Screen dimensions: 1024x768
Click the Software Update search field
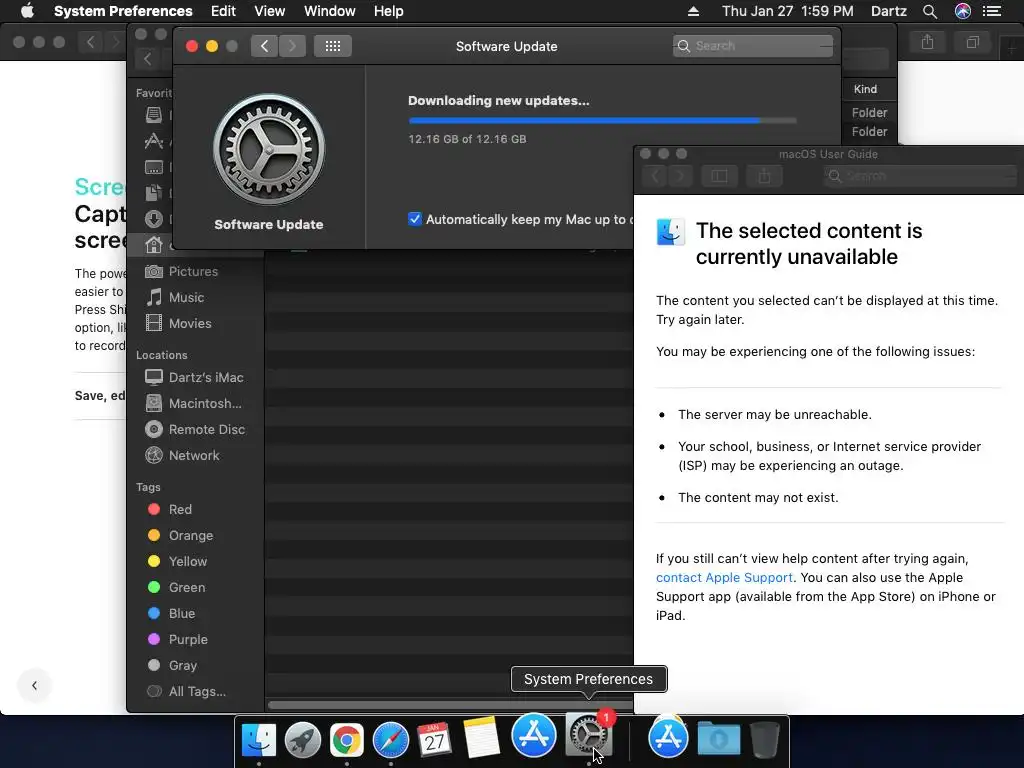(753, 46)
